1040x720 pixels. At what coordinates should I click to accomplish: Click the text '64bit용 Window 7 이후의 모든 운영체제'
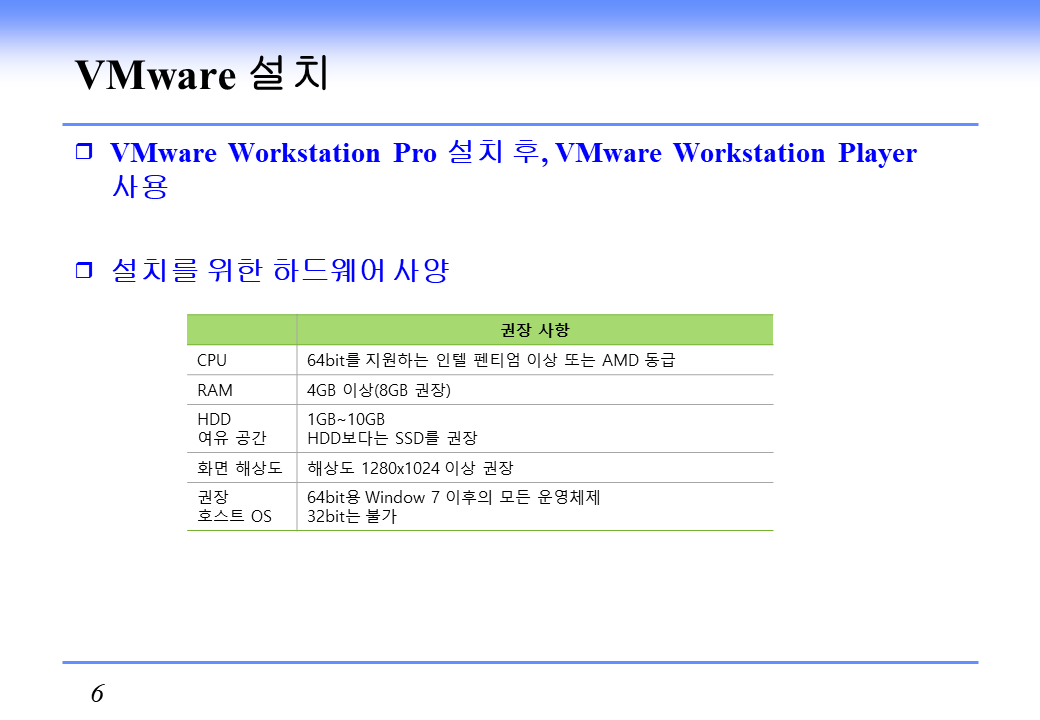pyautogui.click(x=453, y=497)
